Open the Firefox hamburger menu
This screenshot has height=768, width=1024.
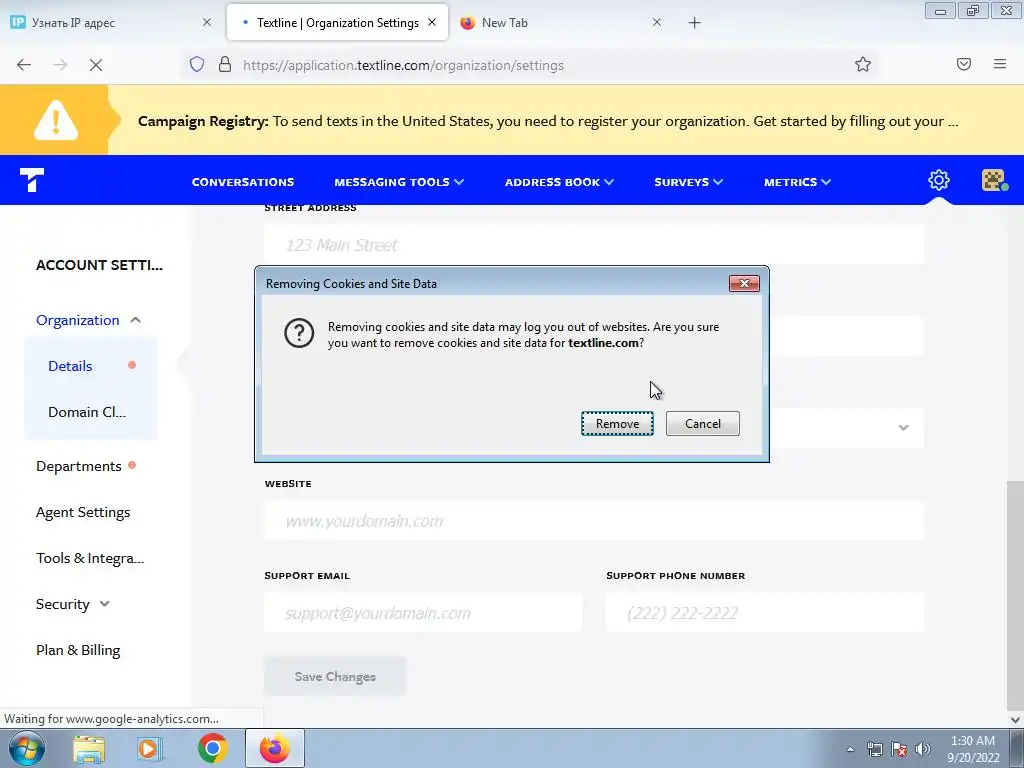pos(1000,64)
